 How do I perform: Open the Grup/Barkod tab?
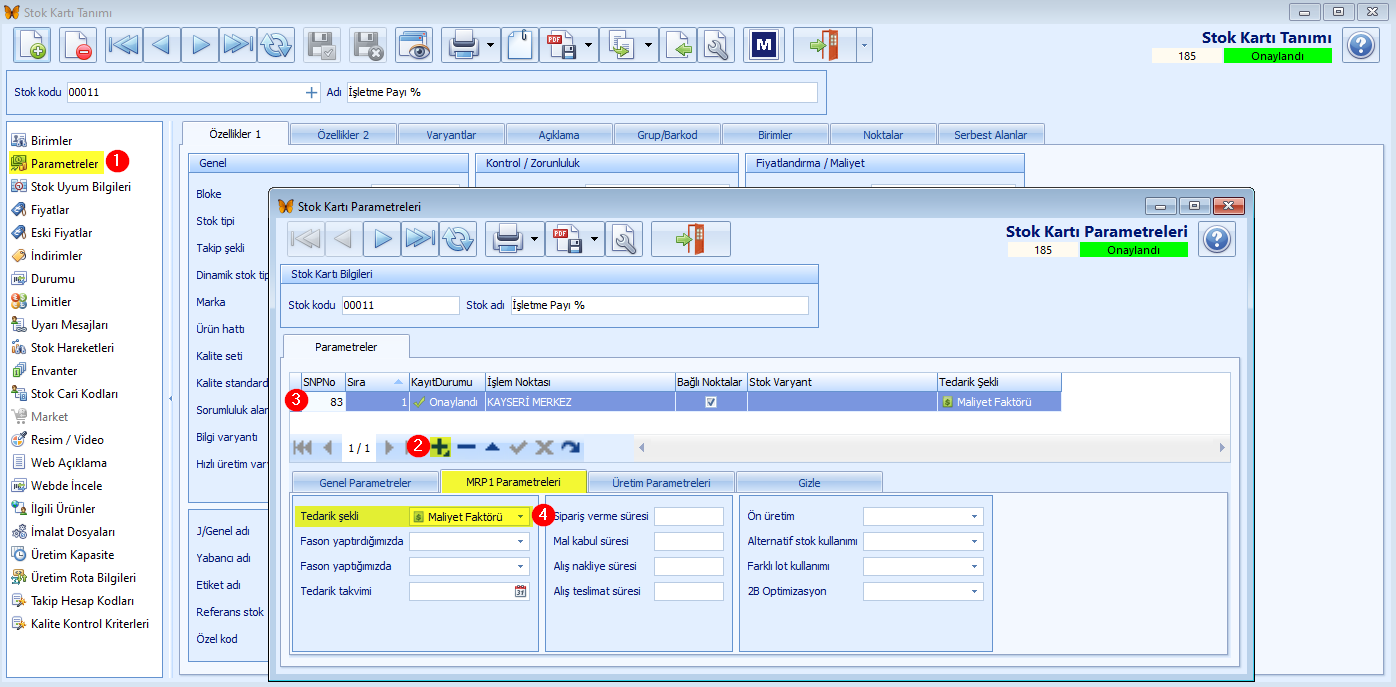[x=667, y=134]
